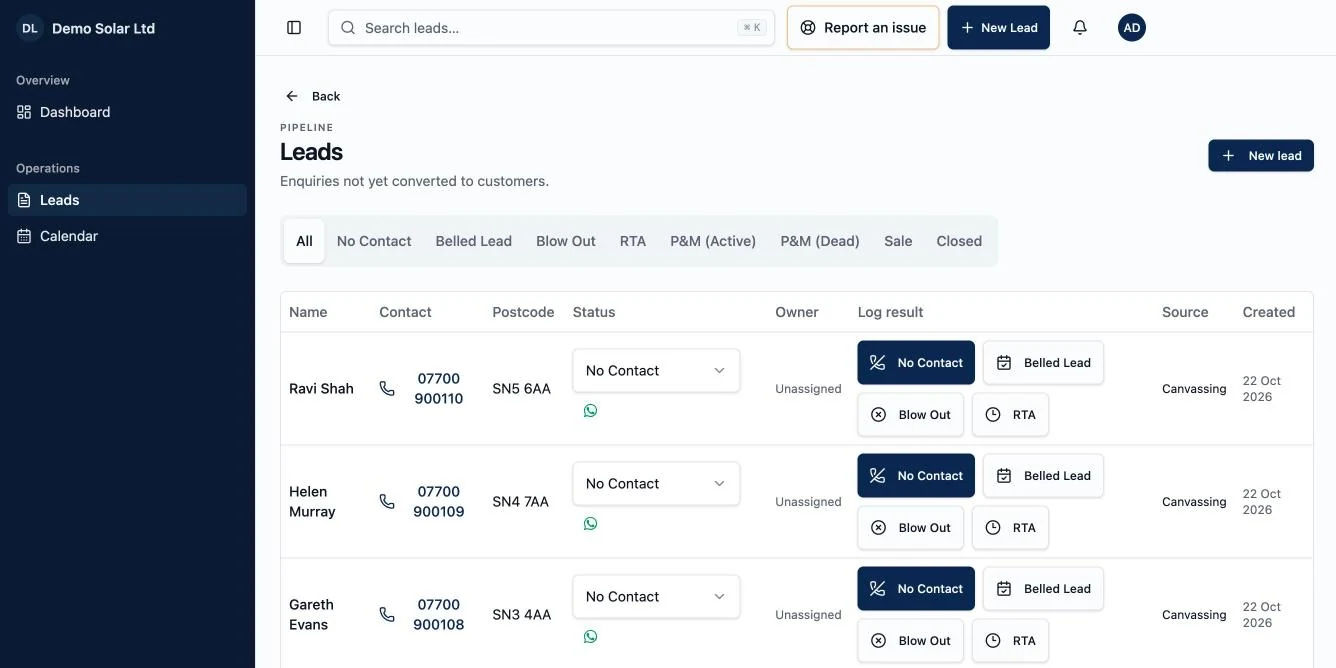Log Belled Lead for Ravi Shah
Viewport: 1336px width, 668px height.
click(x=1043, y=363)
